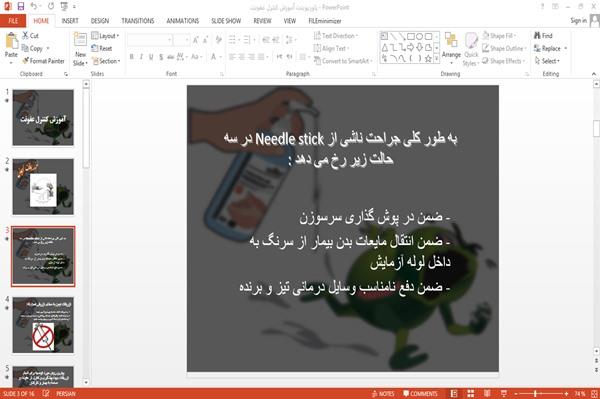The height and width of the screenshot is (399, 600).
Task: Select slide 1 thumbnail
Action: [x=43, y=117]
